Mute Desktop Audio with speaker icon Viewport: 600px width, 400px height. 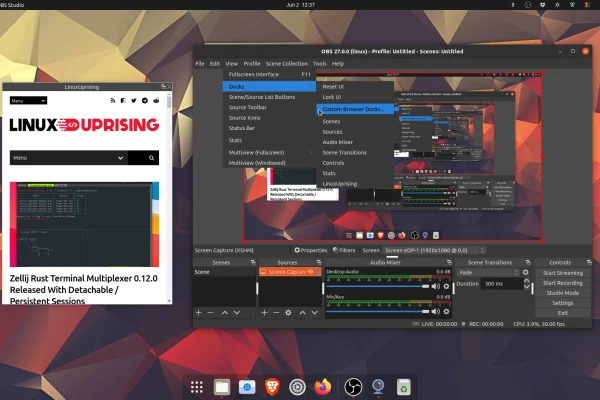[x=435, y=286]
